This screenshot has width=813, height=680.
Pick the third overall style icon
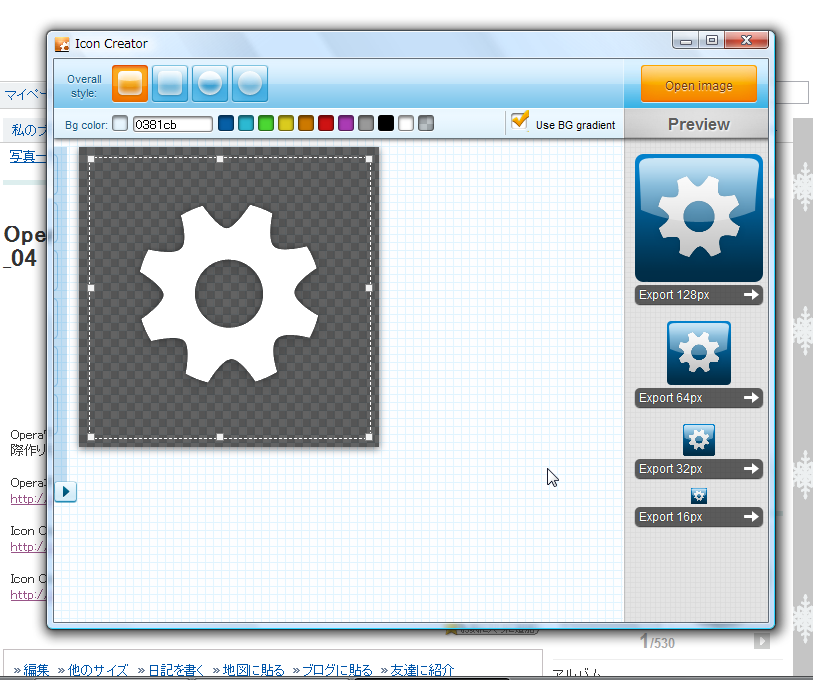coord(209,84)
